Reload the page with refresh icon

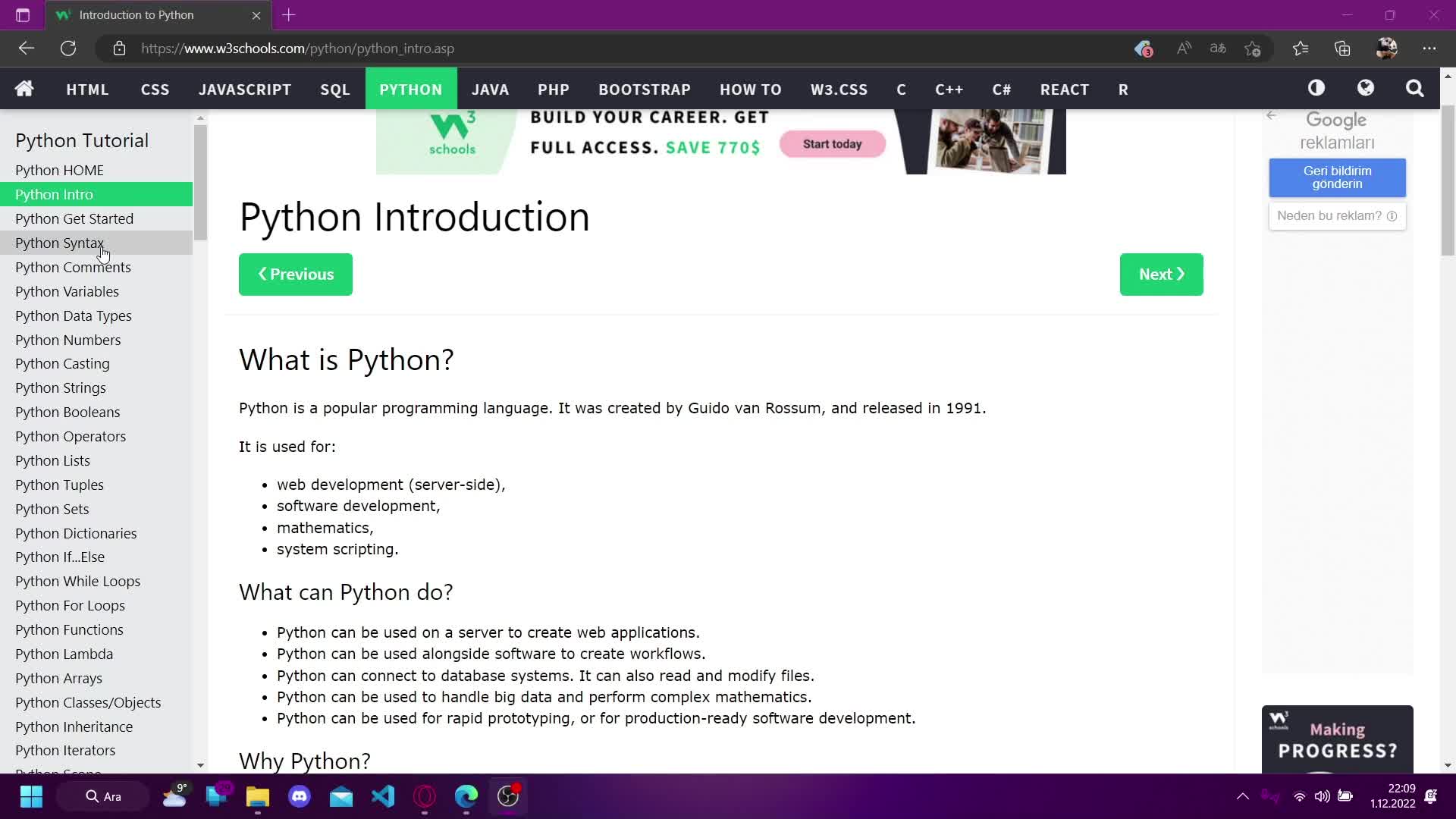(x=68, y=49)
